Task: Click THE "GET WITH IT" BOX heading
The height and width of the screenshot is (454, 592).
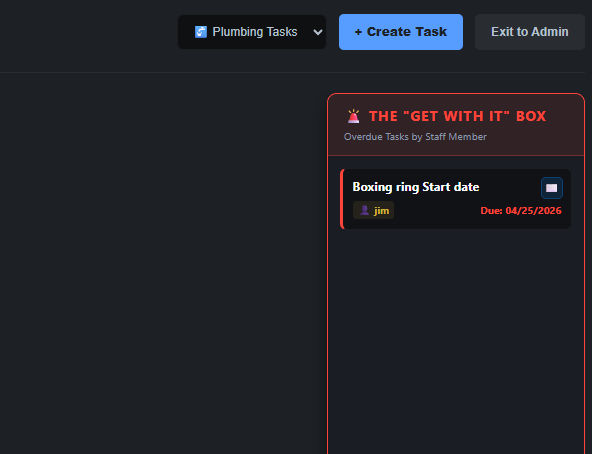Action: (x=457, y=116)
